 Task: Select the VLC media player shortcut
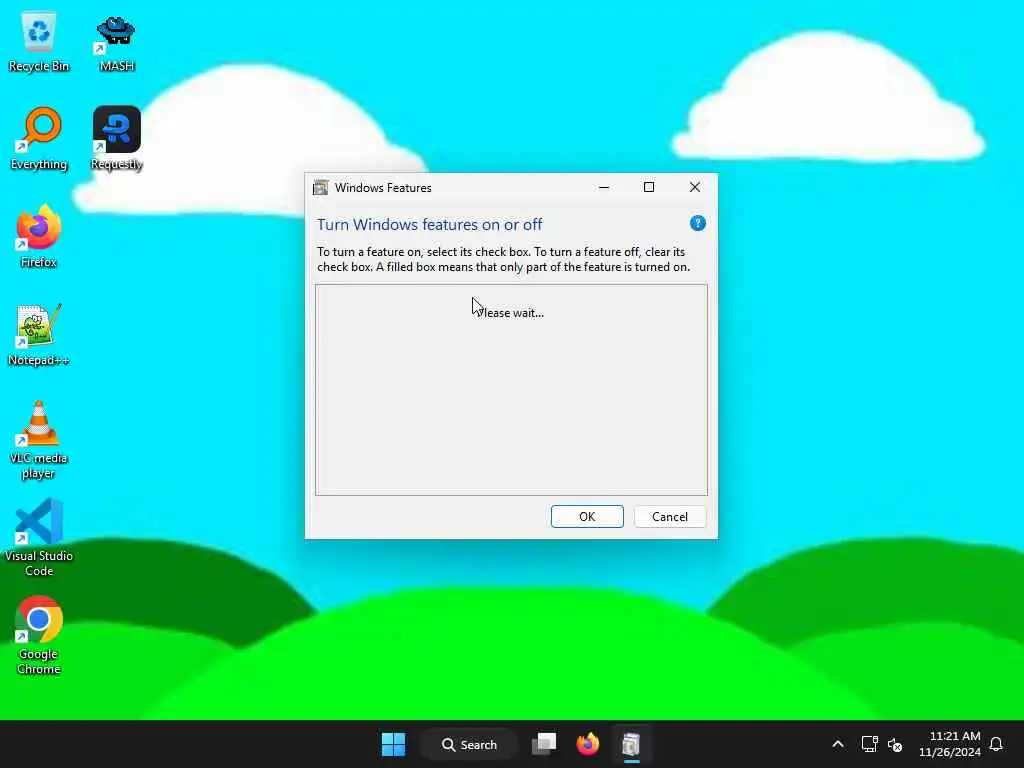tap(39, 440)
